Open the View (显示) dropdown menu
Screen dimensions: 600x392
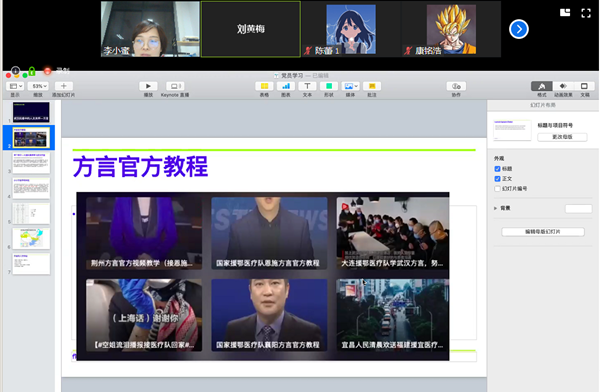(15, 86)
